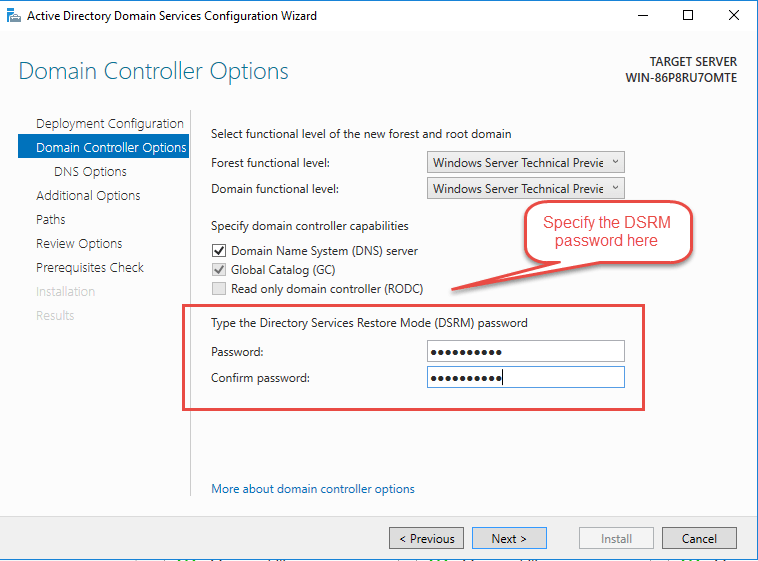Open More about domain controller options link
The width and height of the screenshot is (758, 561).
point(313,489)
